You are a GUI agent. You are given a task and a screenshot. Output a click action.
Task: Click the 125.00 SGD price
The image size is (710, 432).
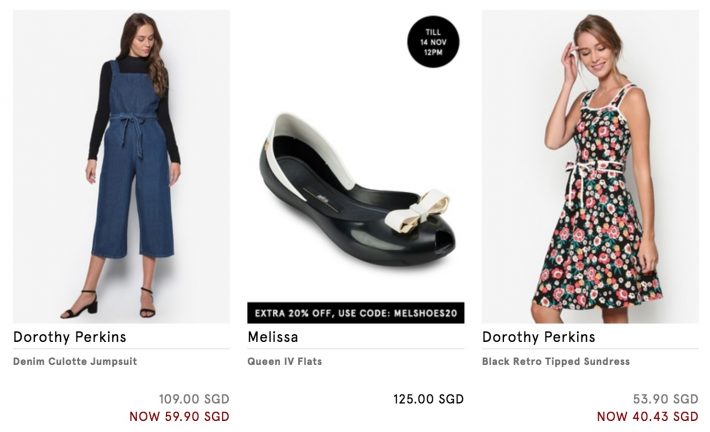tap(428, 399)
